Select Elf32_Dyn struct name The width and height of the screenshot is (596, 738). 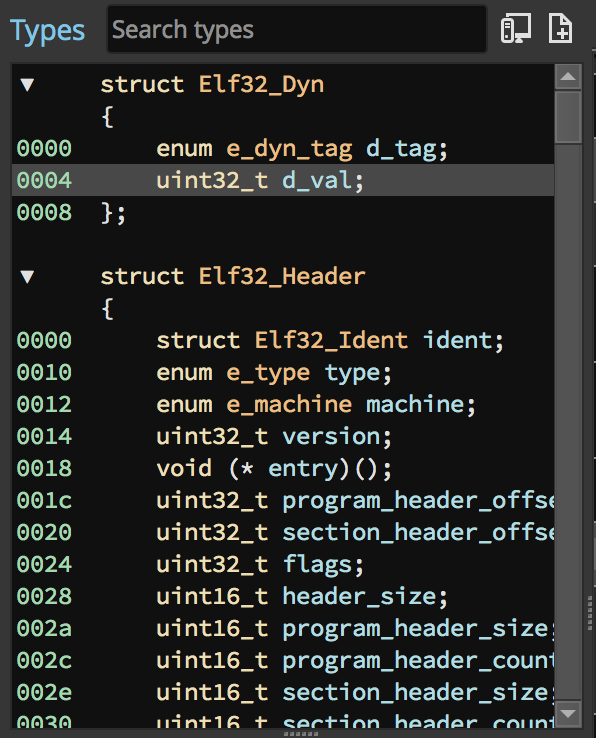pyautogui.click(x=261, y=85)
